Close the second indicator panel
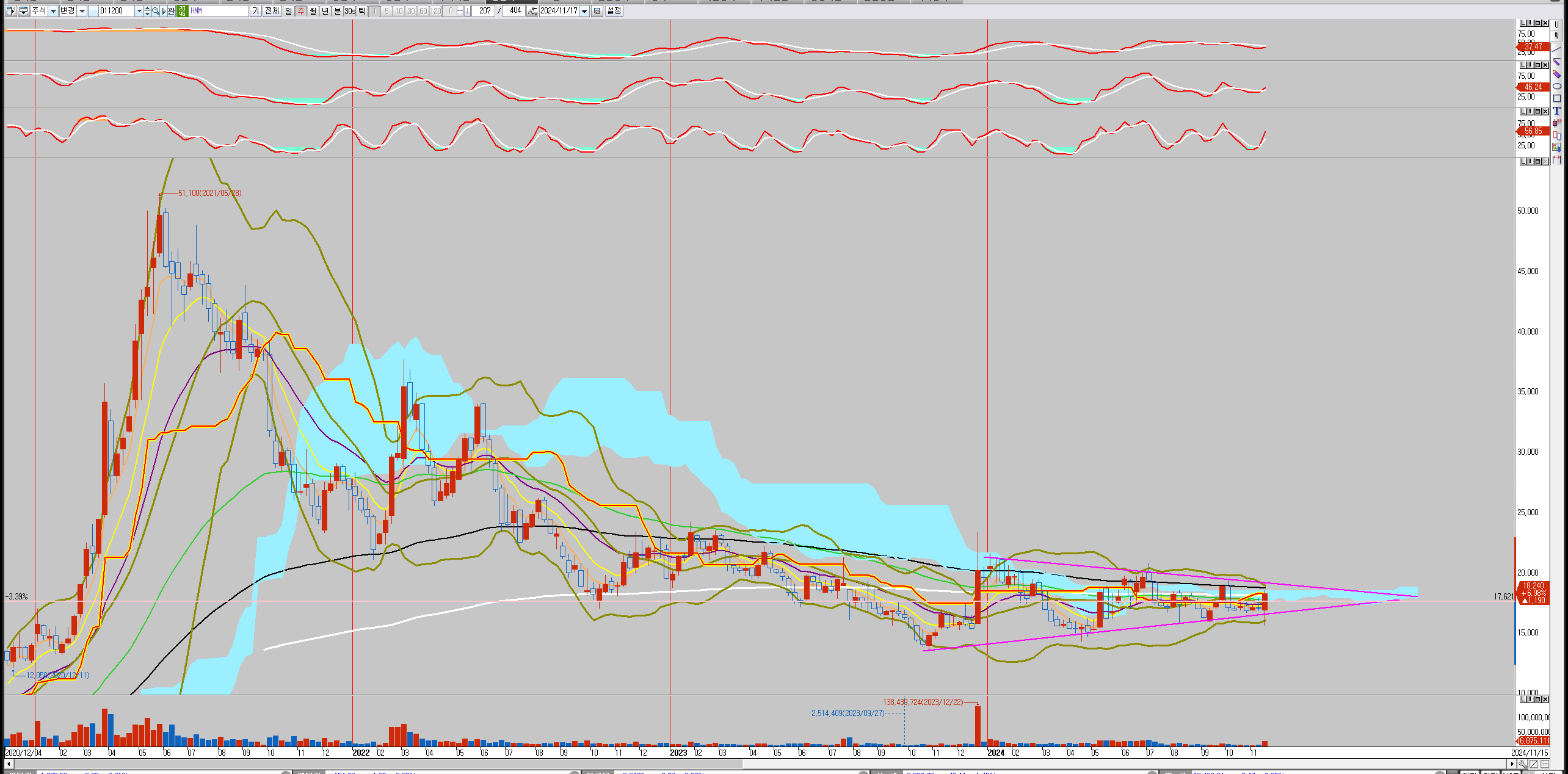The width and height of the screenshot is (1568, 774). pyautogui.click(x=1545, y=65)
